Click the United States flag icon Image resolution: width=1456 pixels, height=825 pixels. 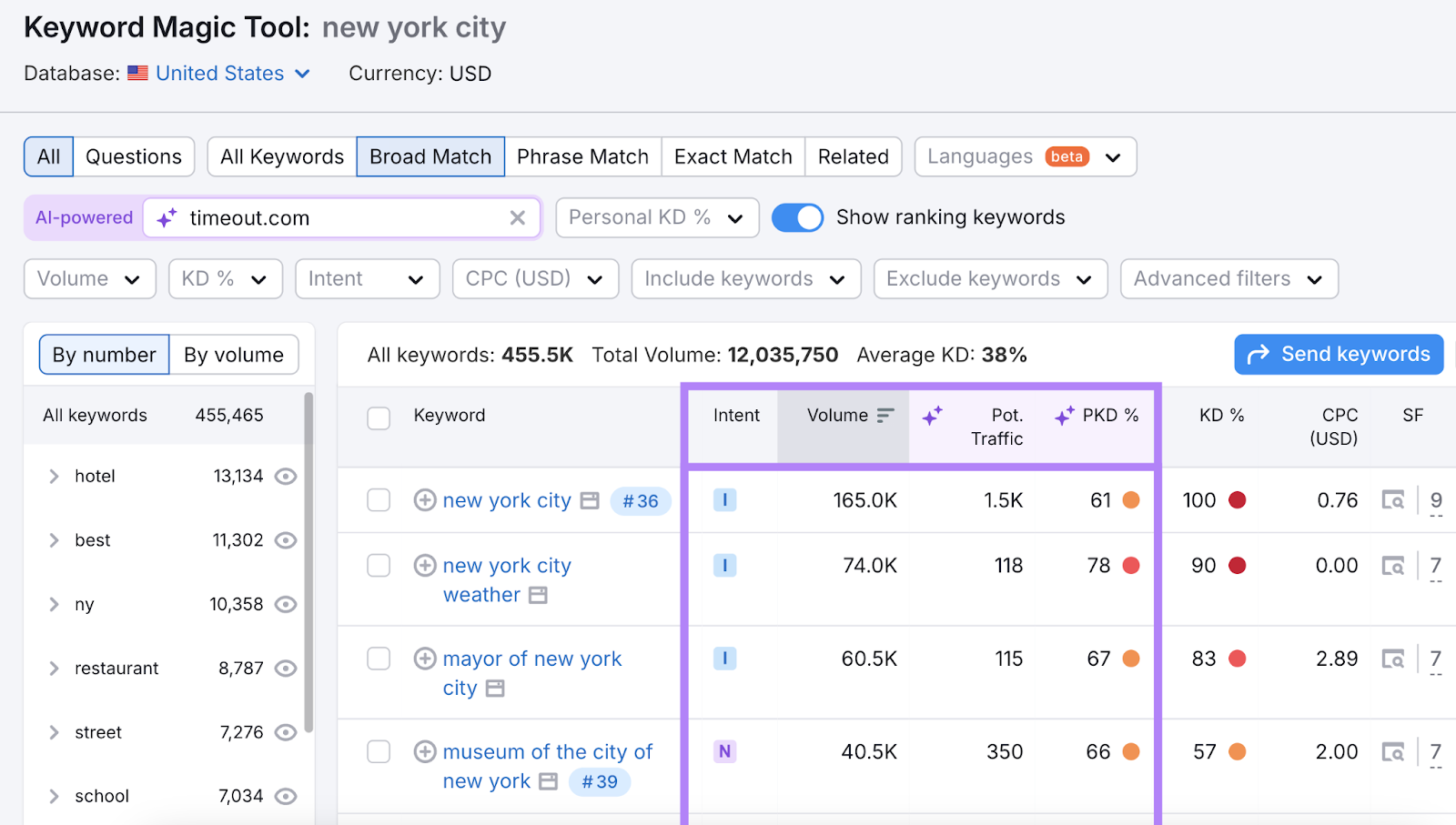click(138, 74)
